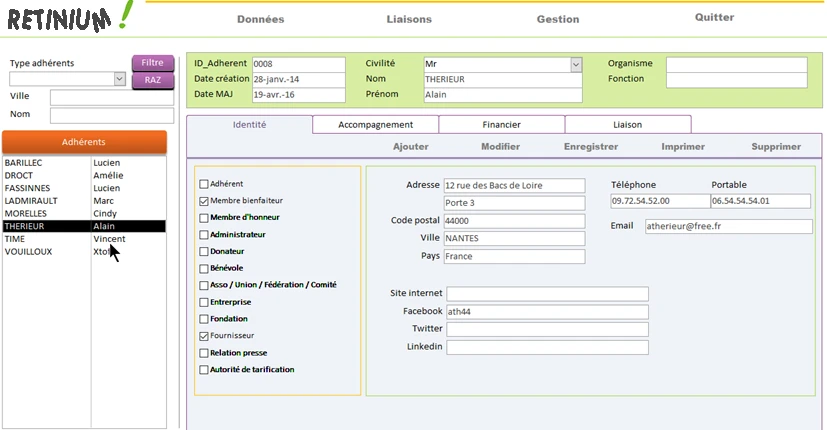Click the Nom field with THERIEUR
The width and height of the screenshot is (827, 430).
503,79
